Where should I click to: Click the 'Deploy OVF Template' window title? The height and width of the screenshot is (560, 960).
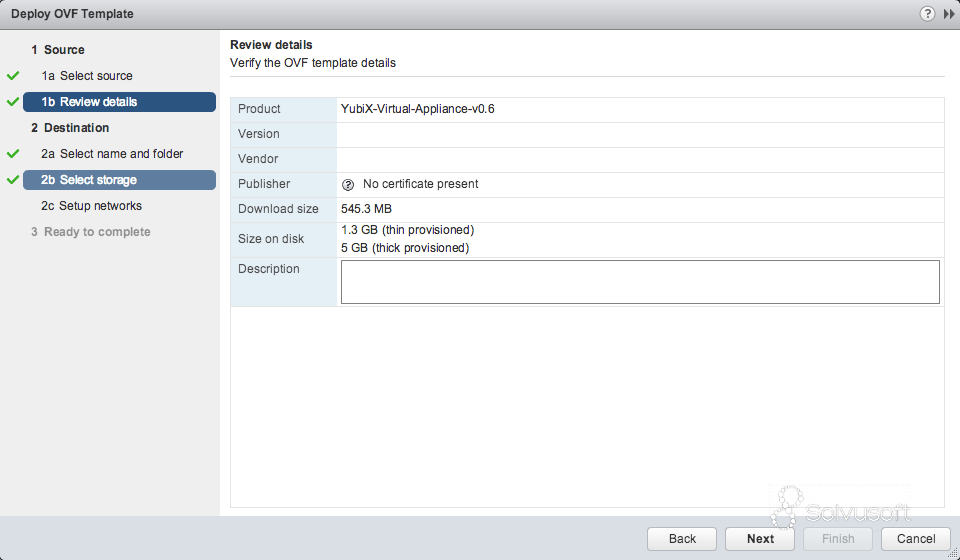72,13
